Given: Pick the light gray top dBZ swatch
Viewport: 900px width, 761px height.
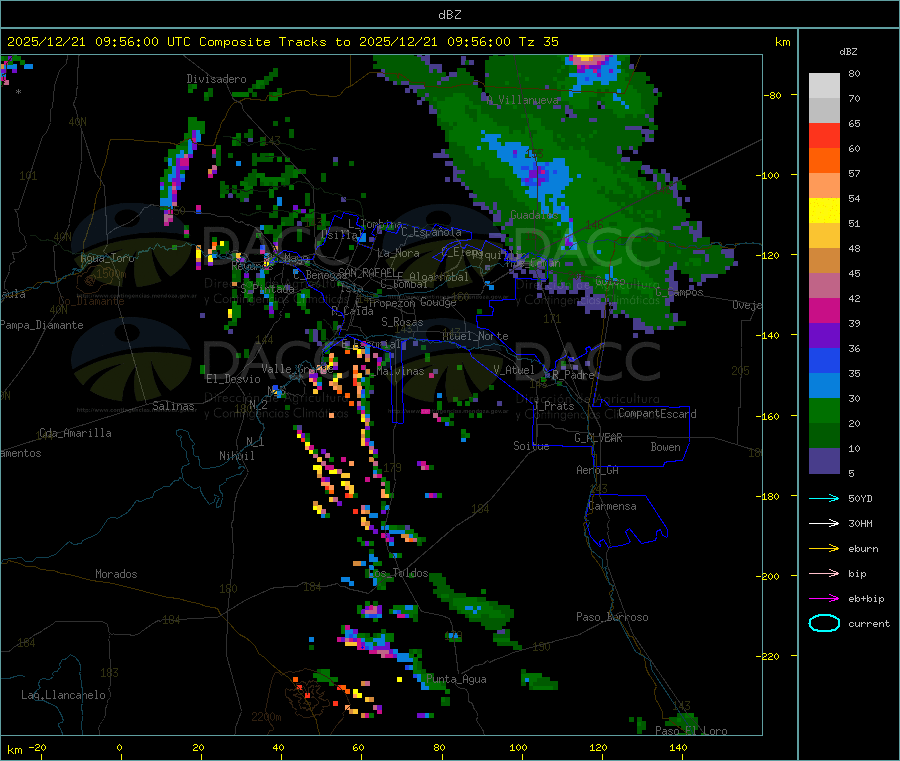Looking at the screenshot, I should [x=824, y=86].
